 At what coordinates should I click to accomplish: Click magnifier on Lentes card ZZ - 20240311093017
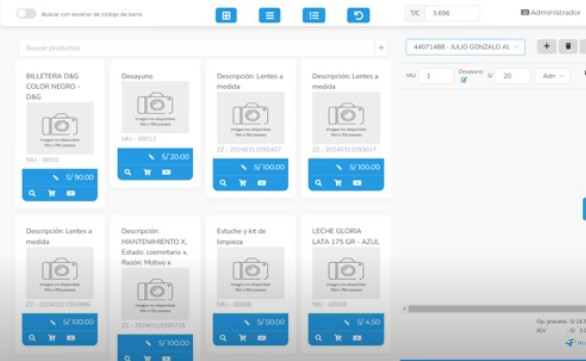[318, 183]
